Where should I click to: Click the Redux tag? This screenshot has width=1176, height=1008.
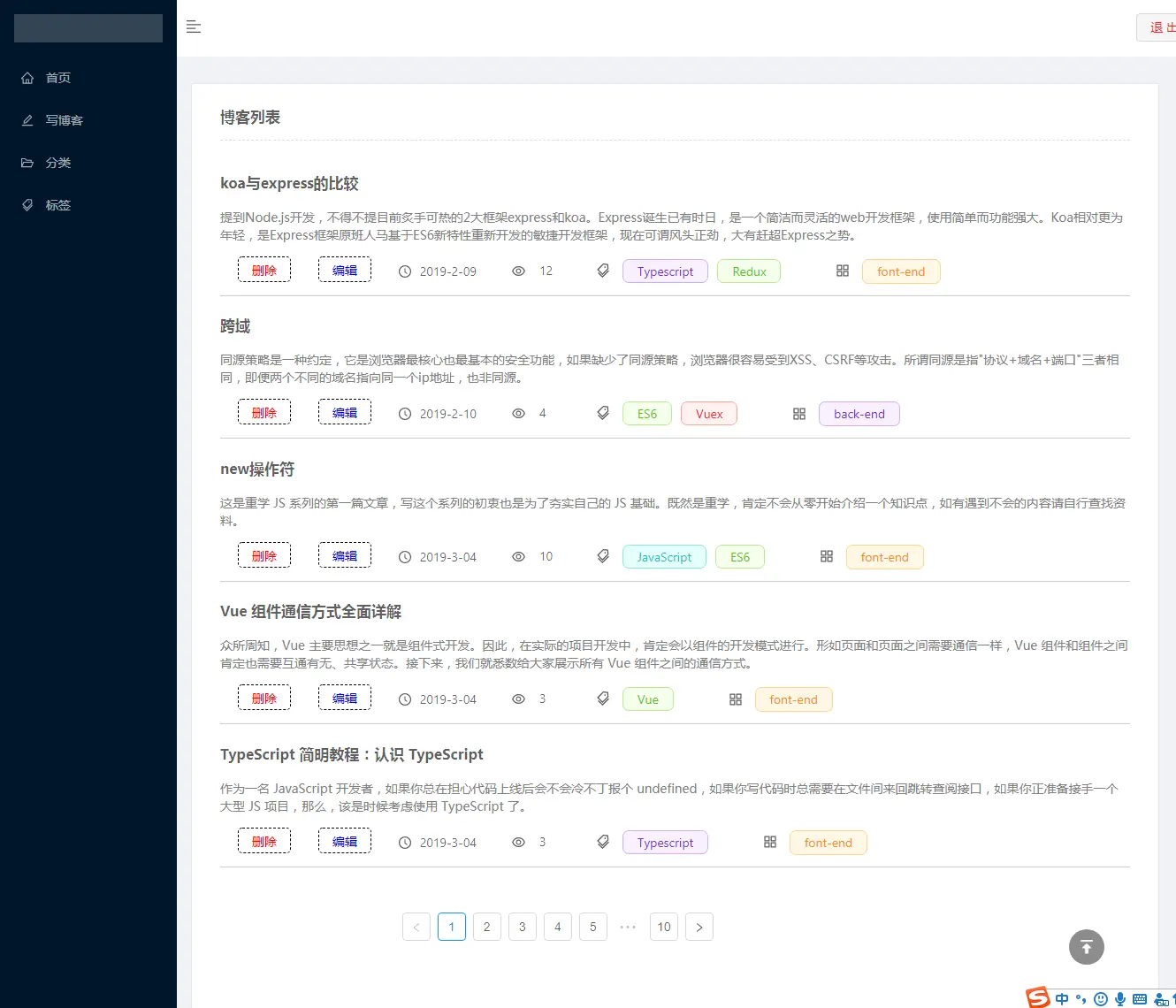[749, 271]
